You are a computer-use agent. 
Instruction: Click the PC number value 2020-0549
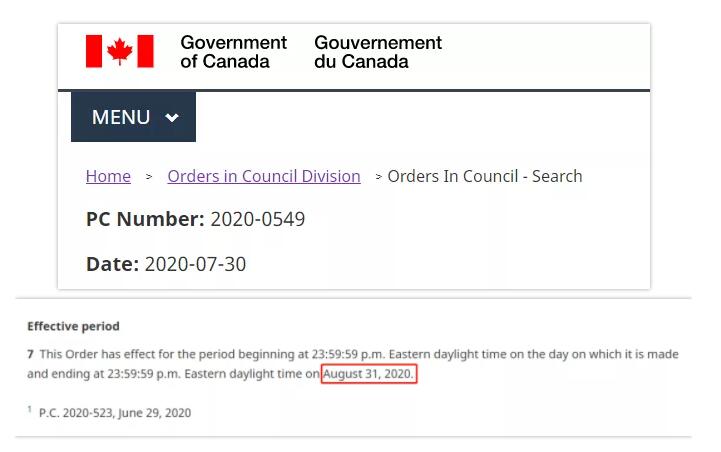tap(257, 219)
